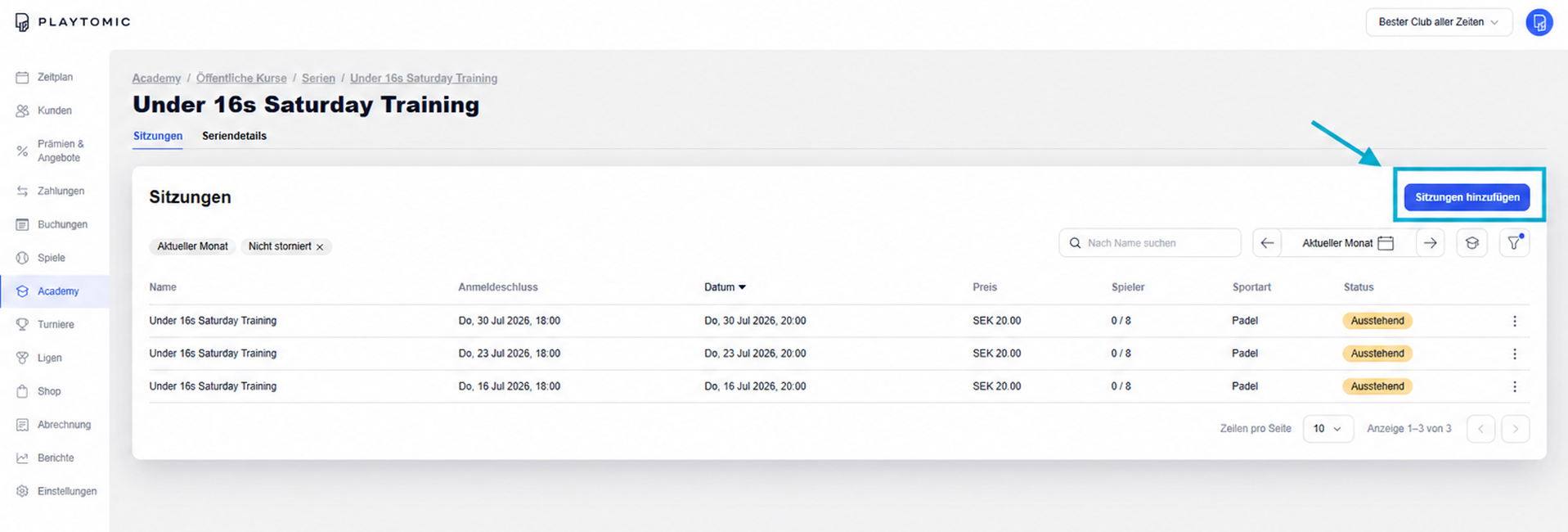The width and height of the screenshot is (1568, 532).
Task: Open the funnel filter icon
Action: [1514, 243]
